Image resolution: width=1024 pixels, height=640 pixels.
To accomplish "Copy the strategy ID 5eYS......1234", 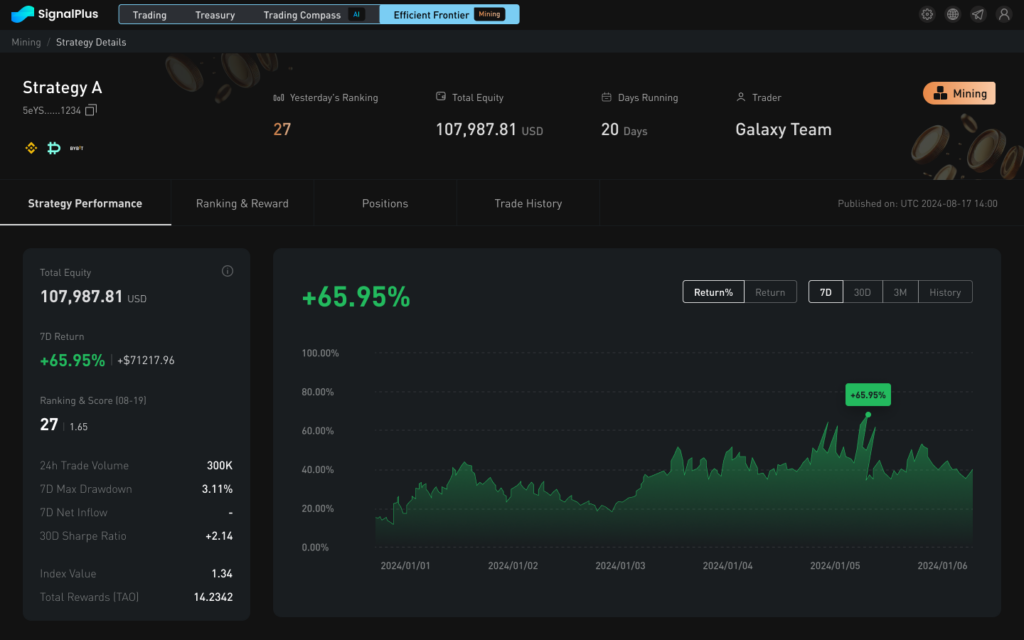I will point(92,110).
